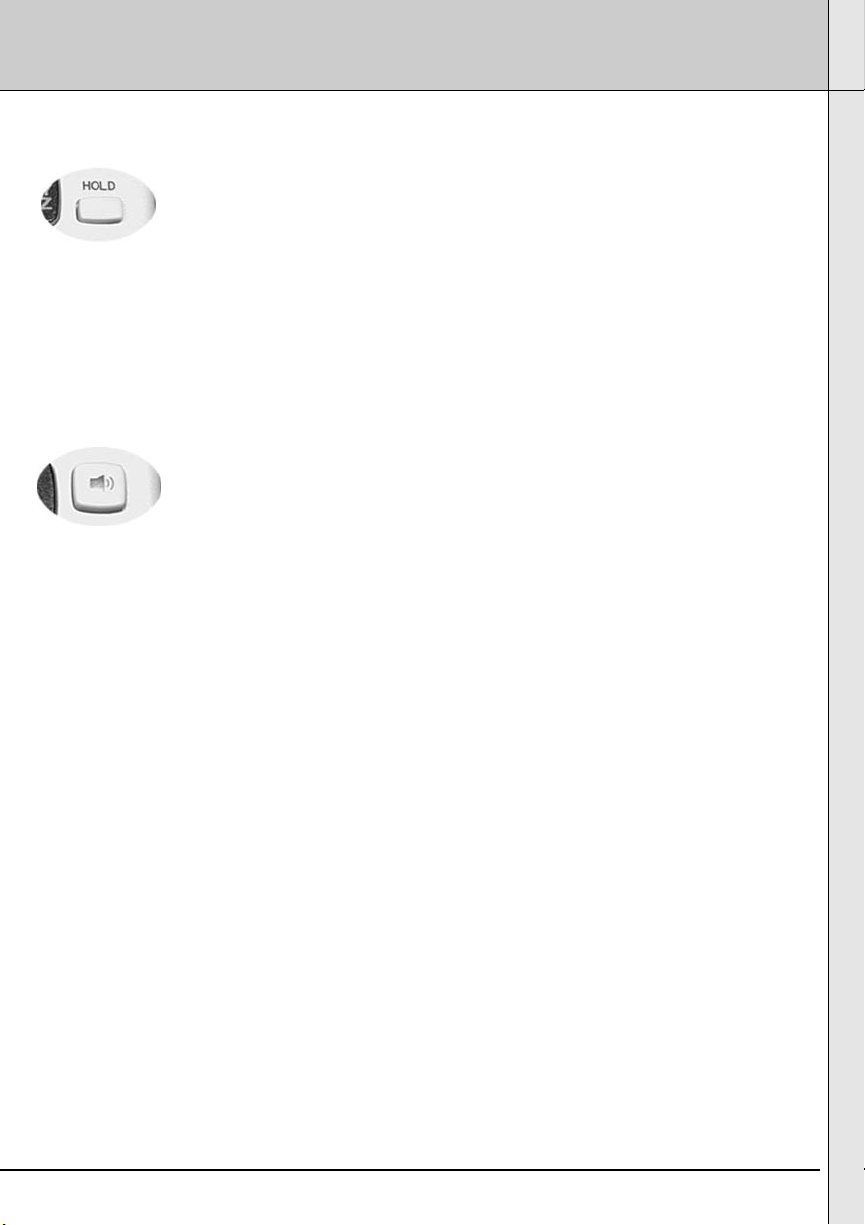Click the blank body area right of speaker picture
The image size is (865, 1225).
click(490, 487)
